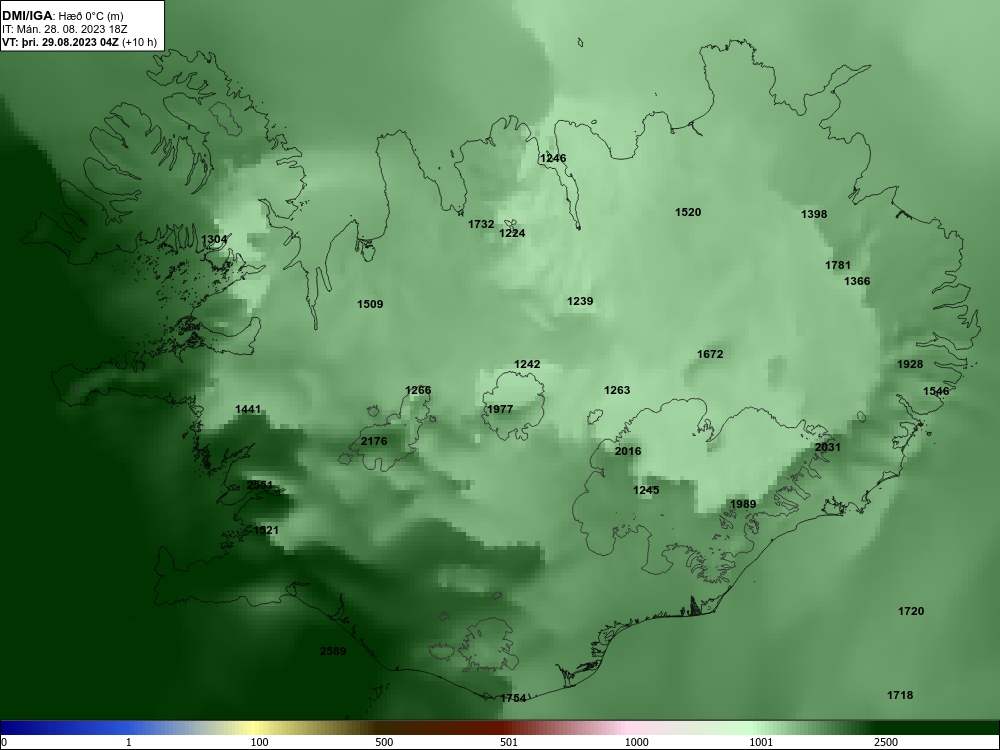The height and width of the screenshot is (750, 1000).
Task: Pick the 2016 value label
Action: 628,452
